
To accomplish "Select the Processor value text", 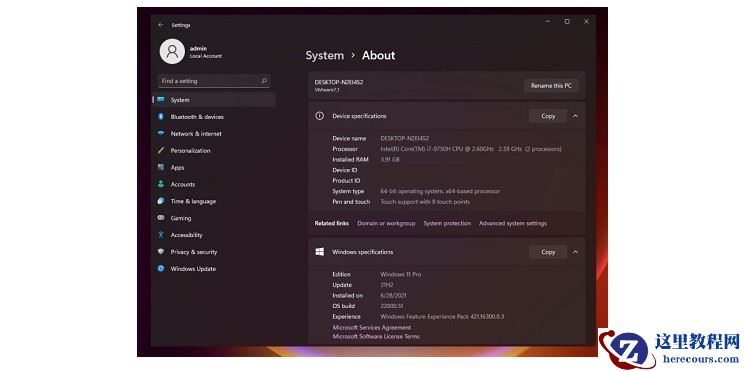I will tap(471, 149).
